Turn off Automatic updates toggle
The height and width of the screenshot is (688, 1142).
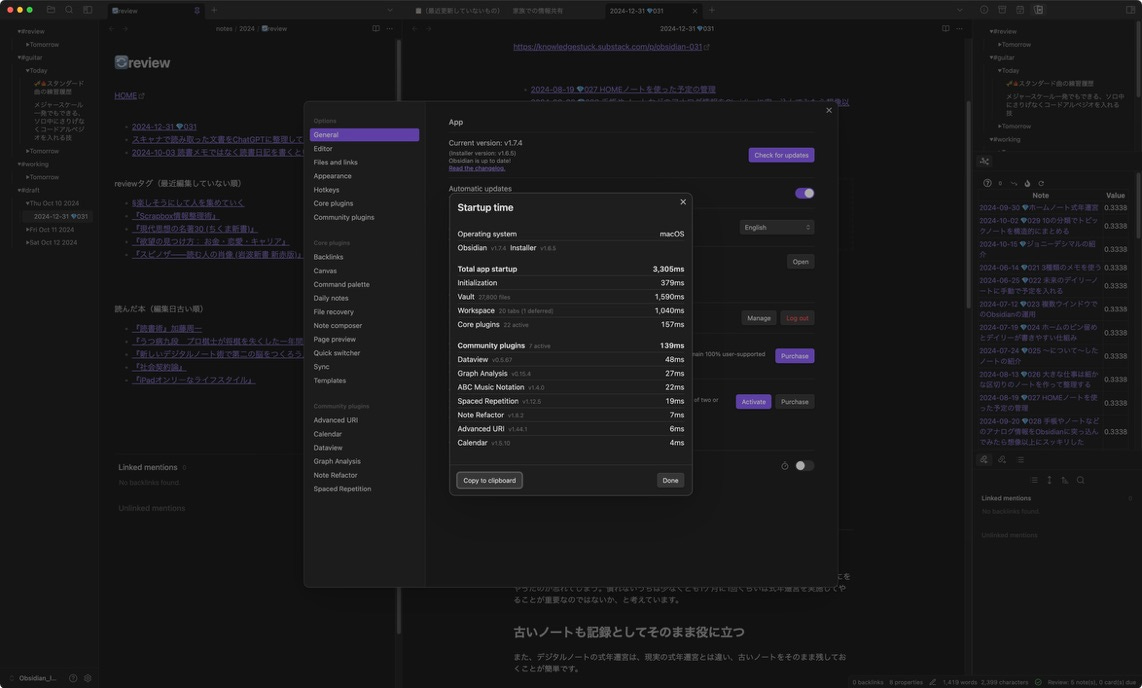click(x=804, y=193)
